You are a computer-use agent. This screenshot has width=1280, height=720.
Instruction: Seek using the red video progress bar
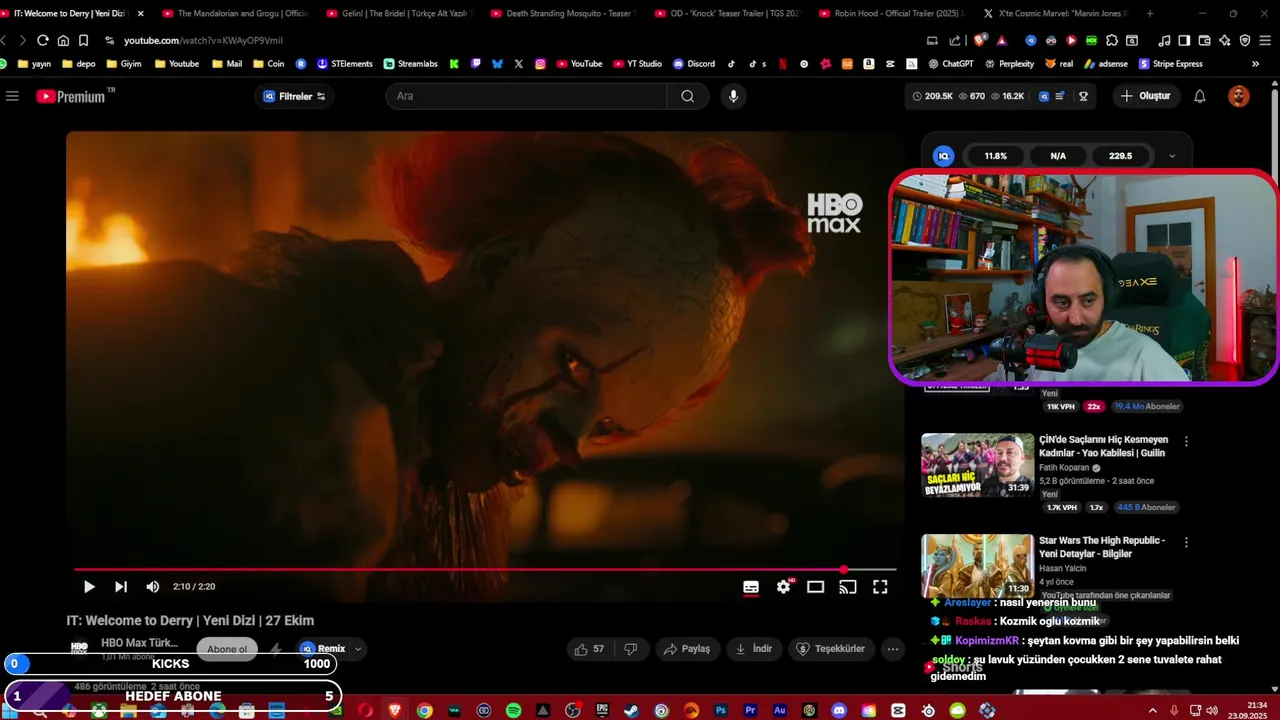(x=485, y=570)
